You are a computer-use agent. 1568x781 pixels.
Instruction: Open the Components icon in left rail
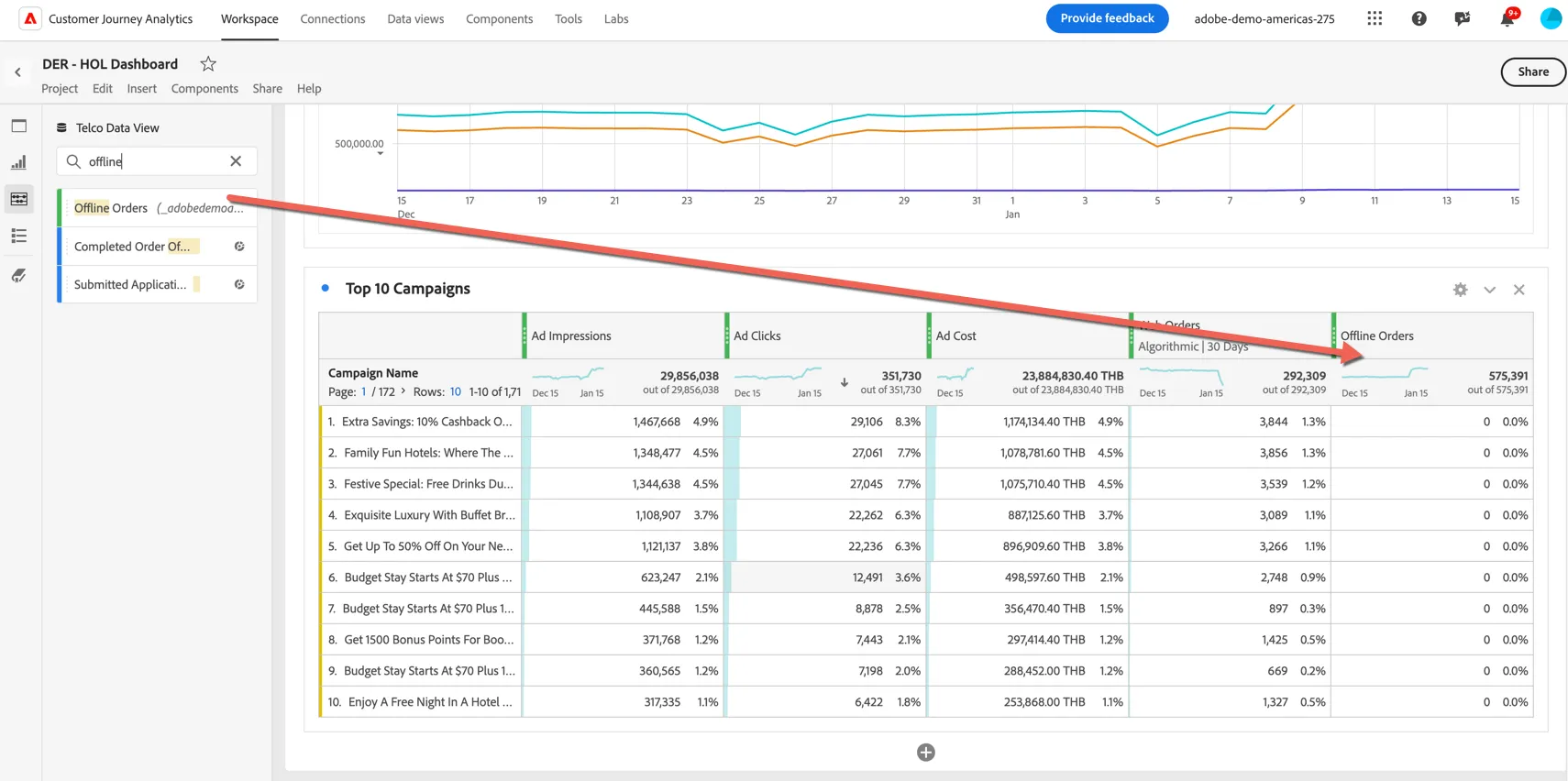click(19, 199)
